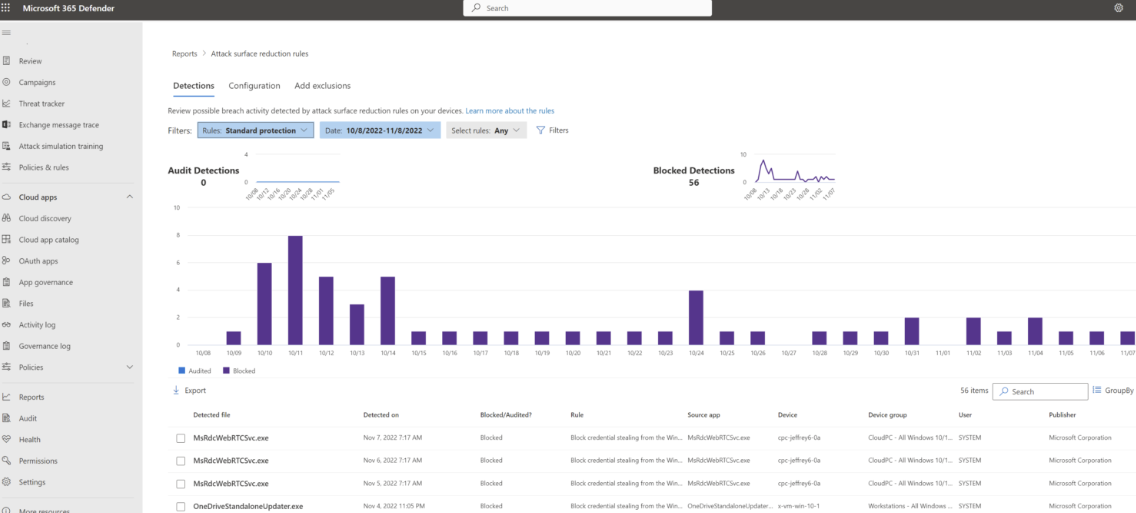Open the app launcher waffle icon
Image resolution: width=1136 pixels, height=513 pixels.
(7, 7)
